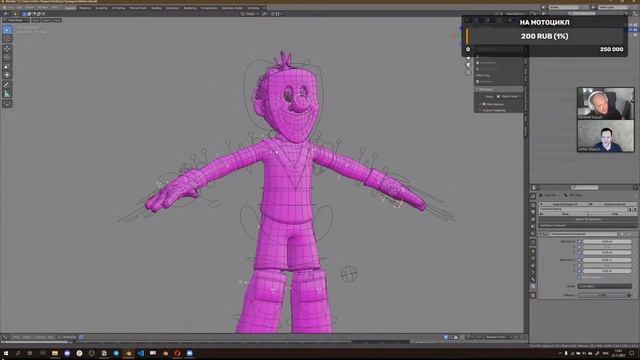Select the Select Box tool
This screenshot has height=360, width=640.
(x=7, y=30)
